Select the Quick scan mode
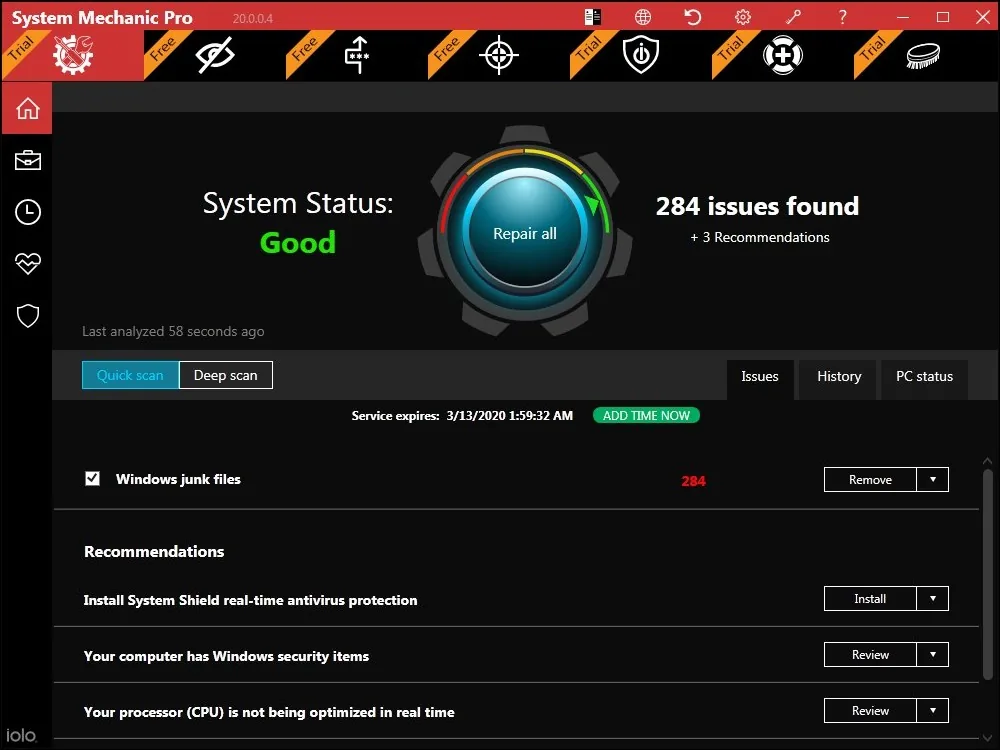The image size is (1000, 750). (x=130, y=375)
